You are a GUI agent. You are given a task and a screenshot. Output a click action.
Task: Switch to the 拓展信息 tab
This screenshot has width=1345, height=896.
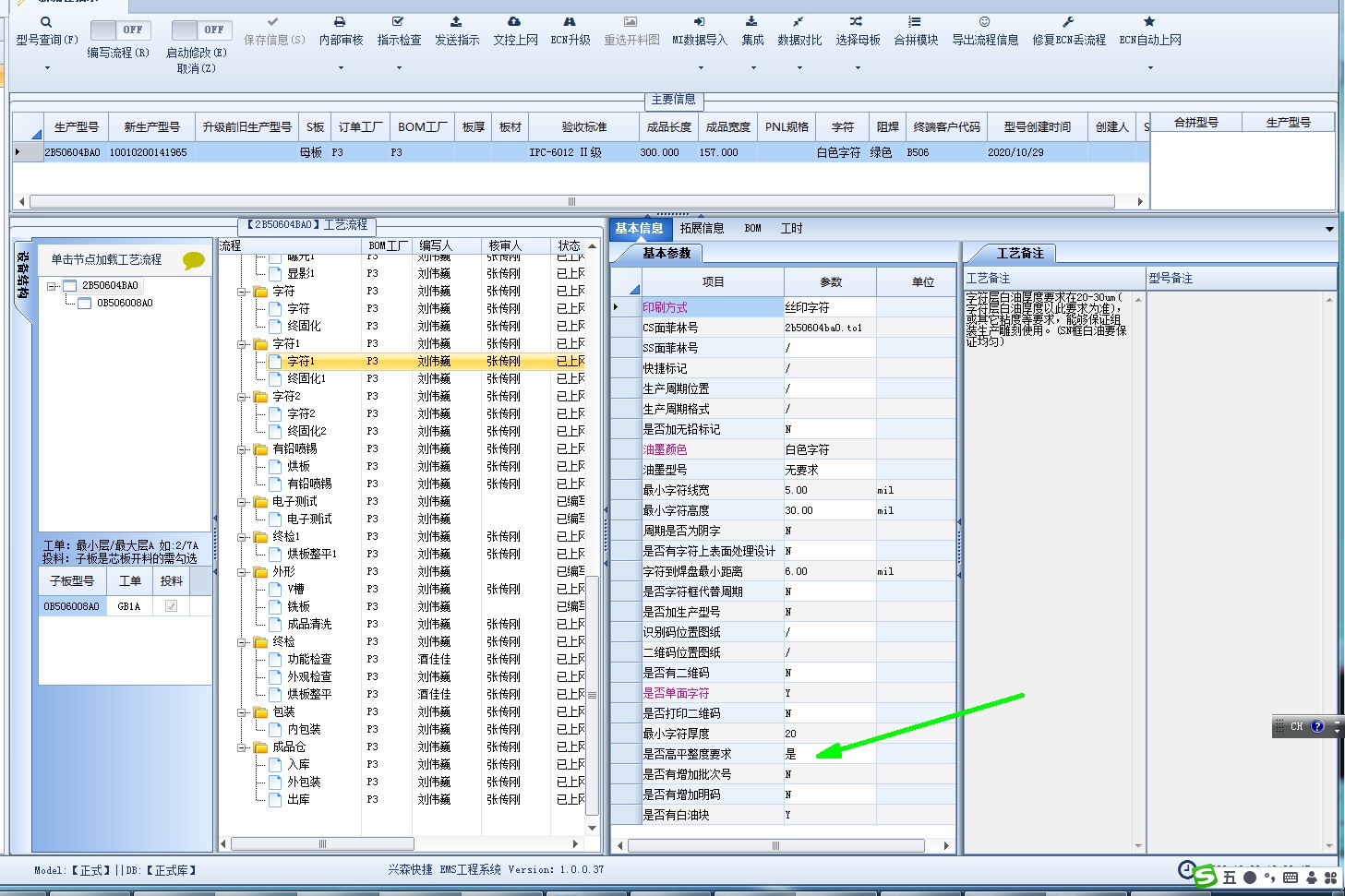[x=702, y=228]
